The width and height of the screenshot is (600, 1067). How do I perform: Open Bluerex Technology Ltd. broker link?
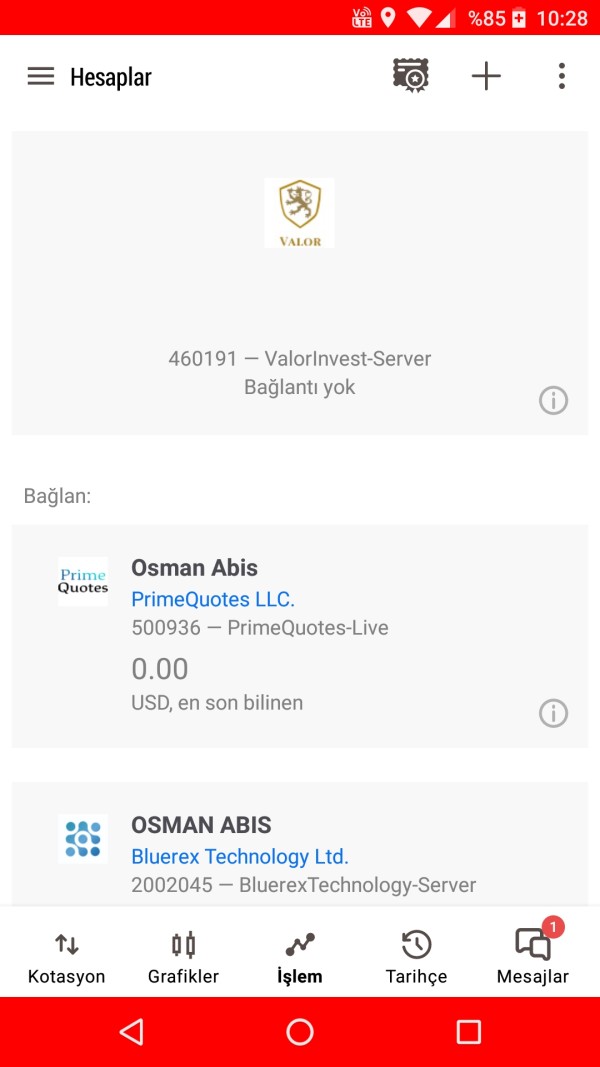click(240, 856)
